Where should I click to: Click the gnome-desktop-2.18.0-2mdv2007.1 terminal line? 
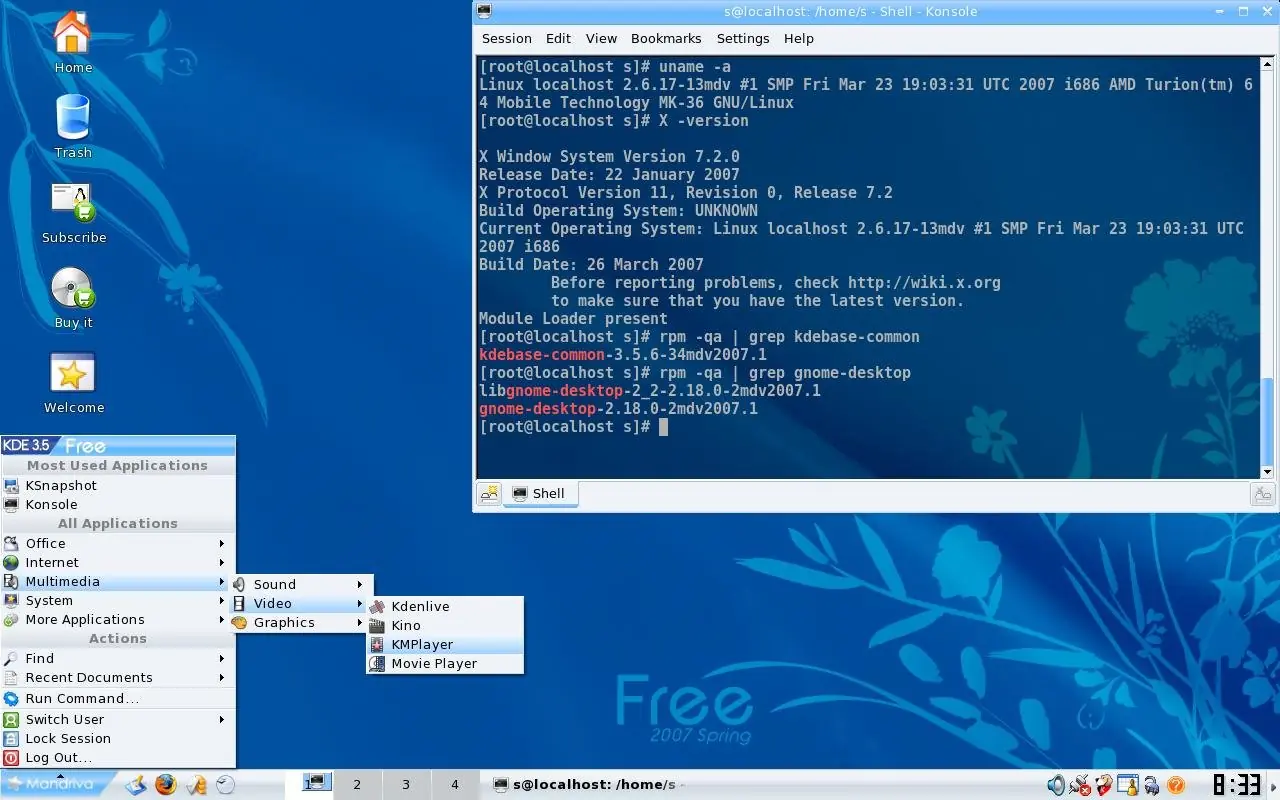click(618, 408)
